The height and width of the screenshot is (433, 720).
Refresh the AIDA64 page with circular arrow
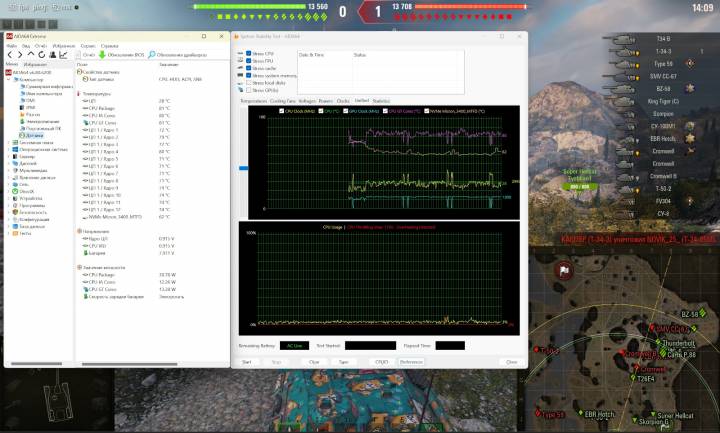41,55
